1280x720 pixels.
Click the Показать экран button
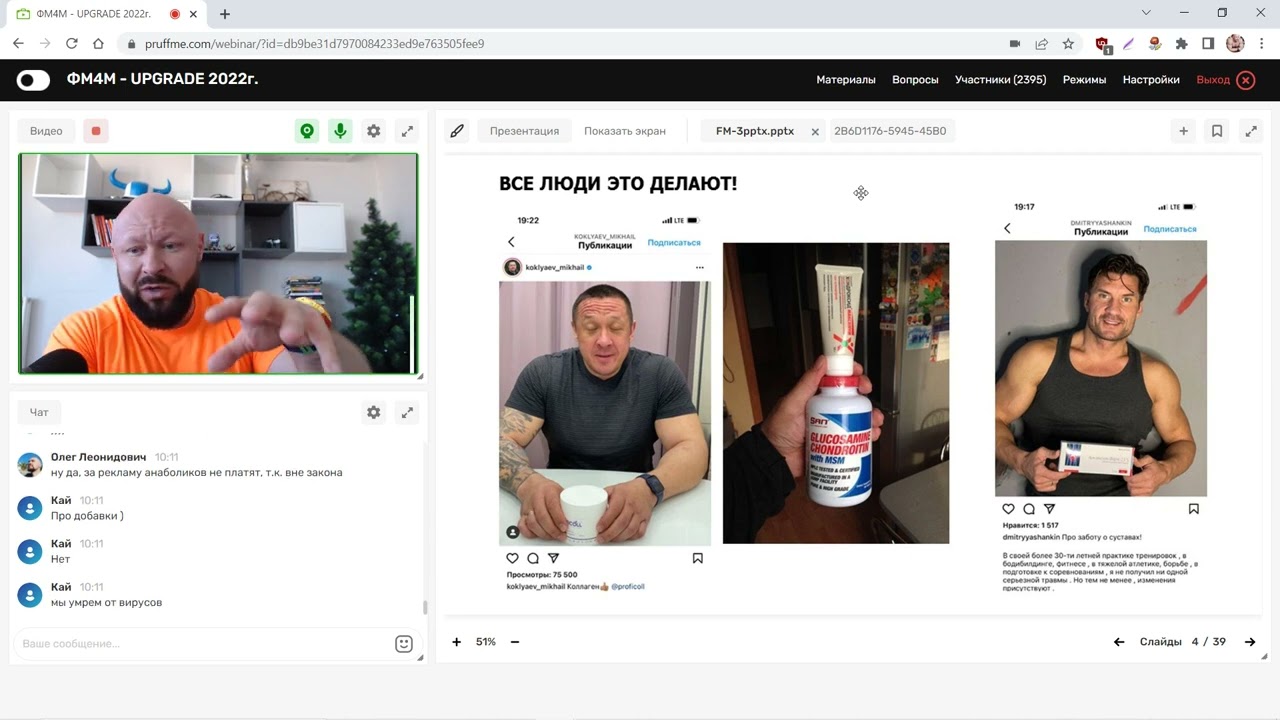click(623, 130)
